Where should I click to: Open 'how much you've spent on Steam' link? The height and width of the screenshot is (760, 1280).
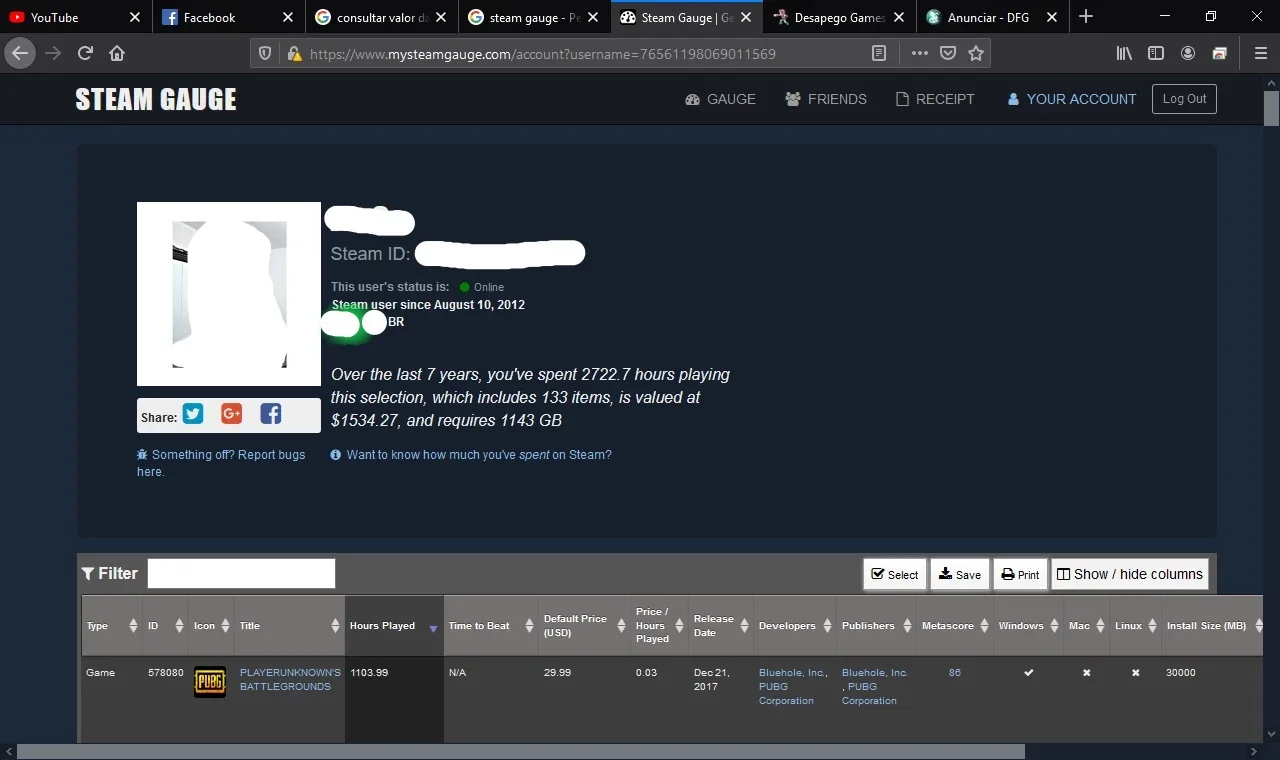pyautogui.click(x=471, y=454)
